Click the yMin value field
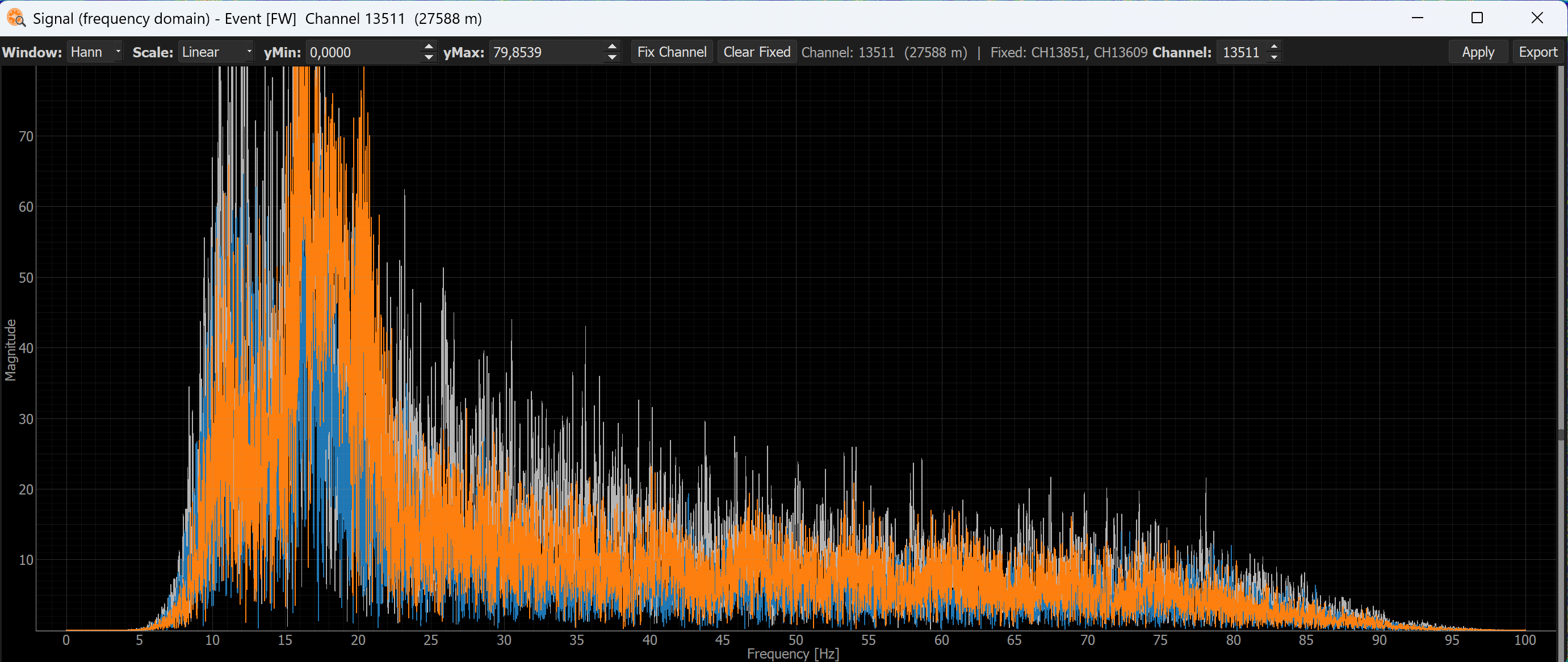 pos(364,52)
